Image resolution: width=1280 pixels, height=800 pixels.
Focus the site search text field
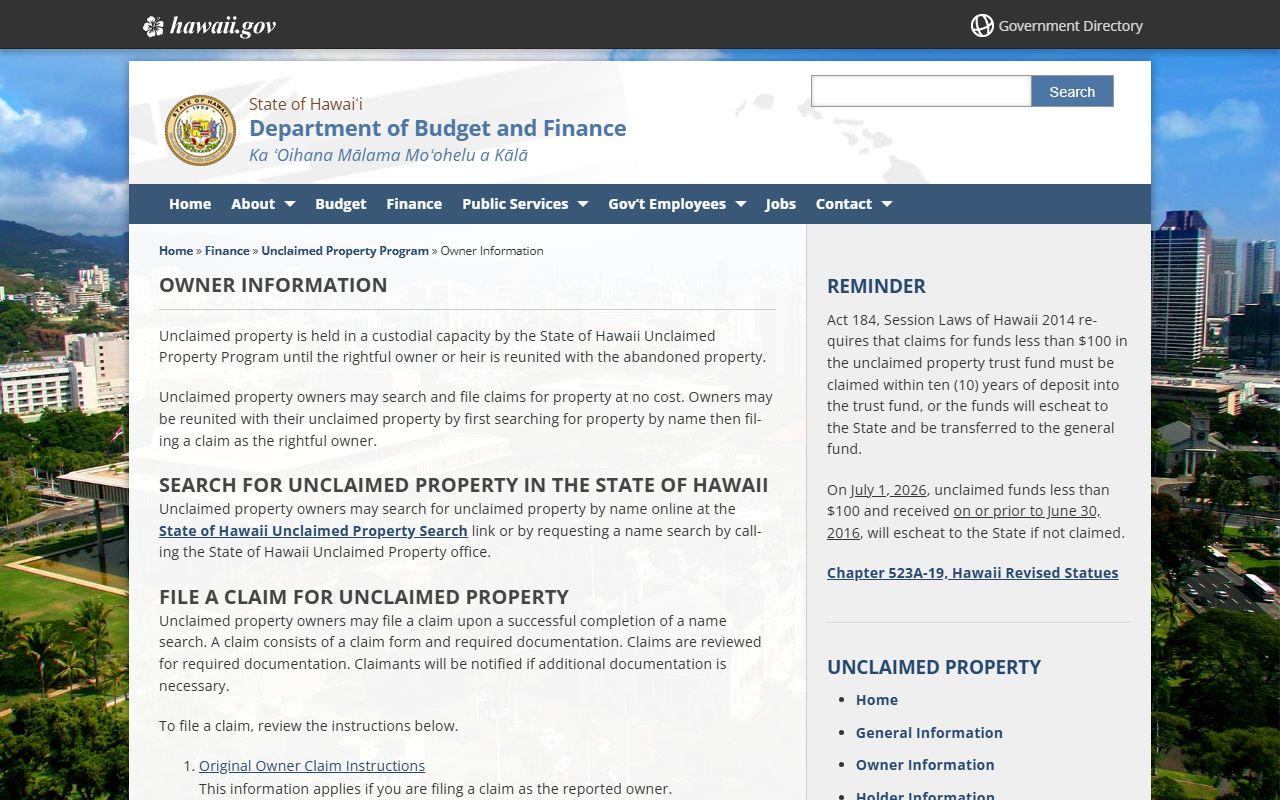coord(920,91)
